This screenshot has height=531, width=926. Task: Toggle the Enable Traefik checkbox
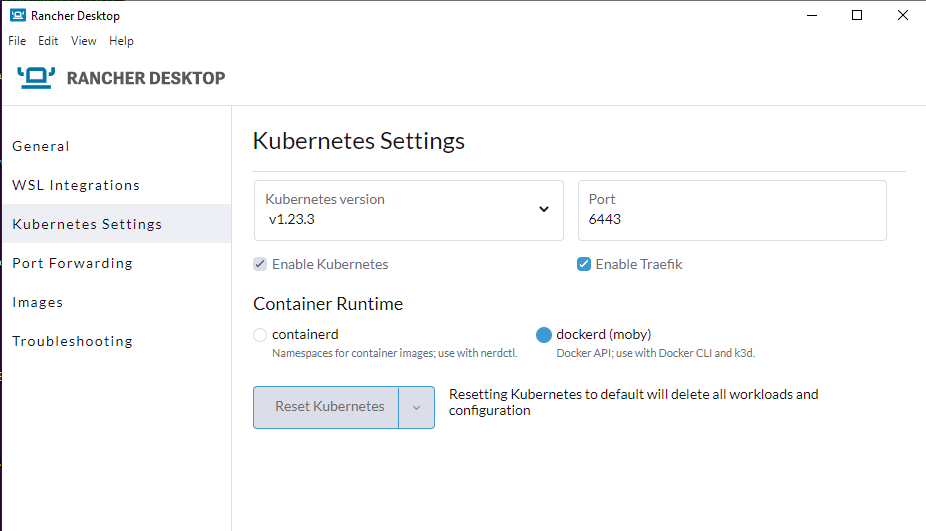tap(583, 264)
